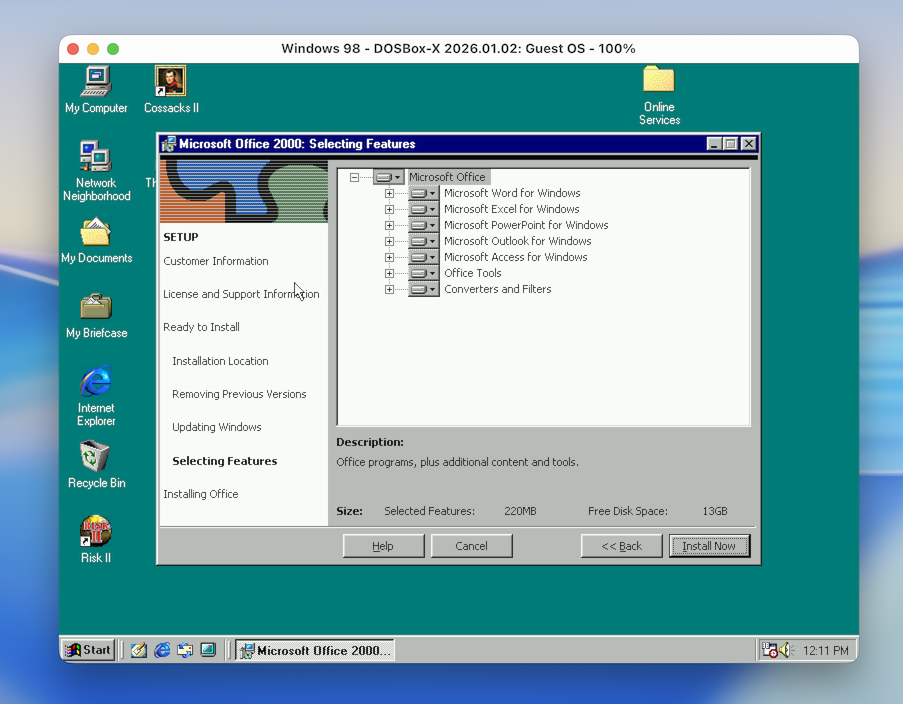
Task: Expand Microsoft Access for Windows node
Action: (389, 258)
